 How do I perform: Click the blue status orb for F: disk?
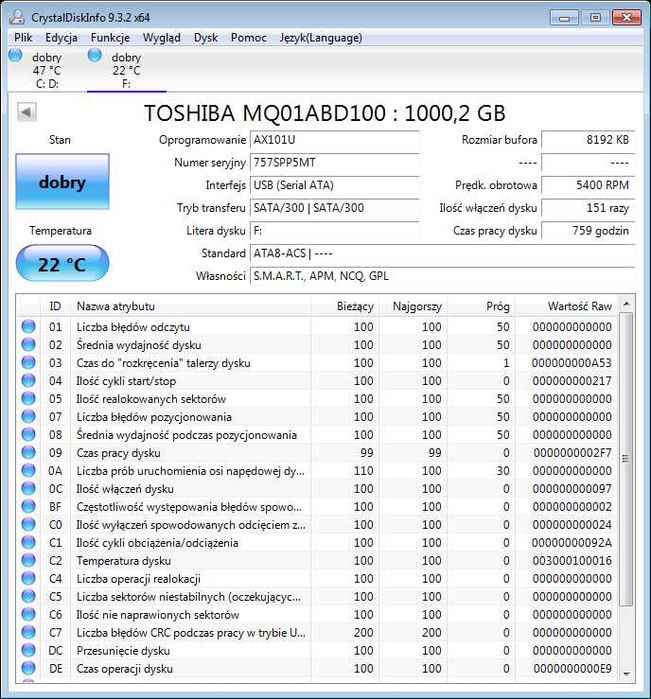click(95, 55)
